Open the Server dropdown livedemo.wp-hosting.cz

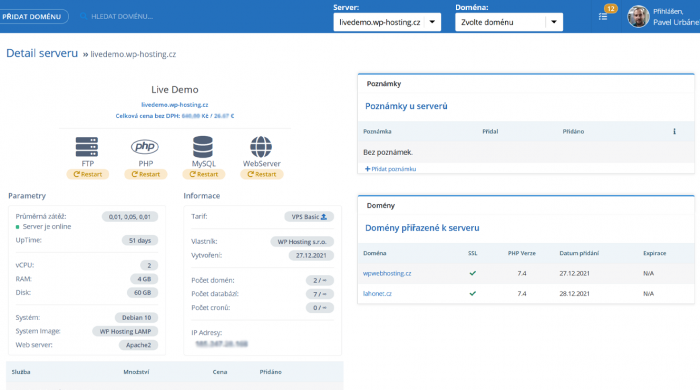pos(387,22)
